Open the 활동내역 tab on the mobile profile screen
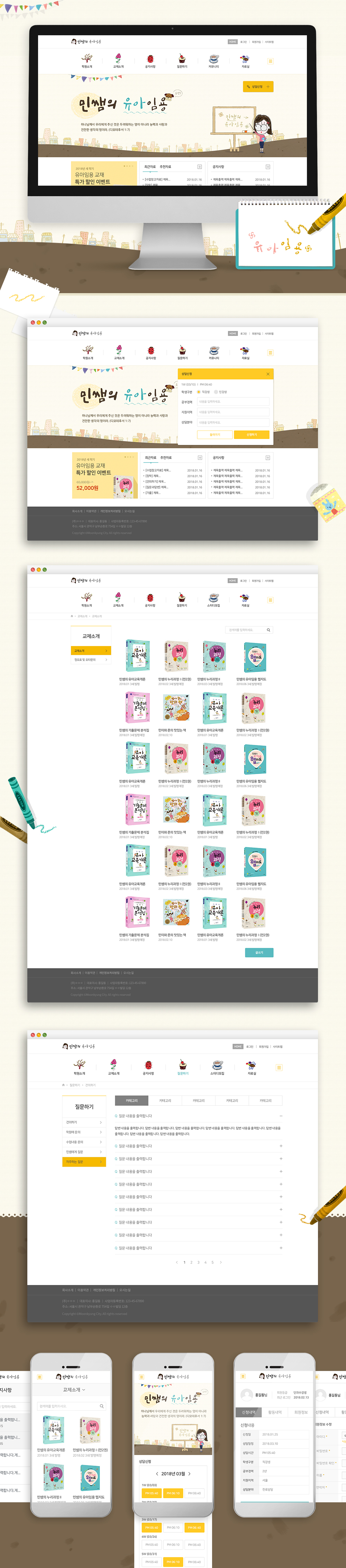Screen dimensions: 346x1568 pyautogui.click(x=275, y=1412)
